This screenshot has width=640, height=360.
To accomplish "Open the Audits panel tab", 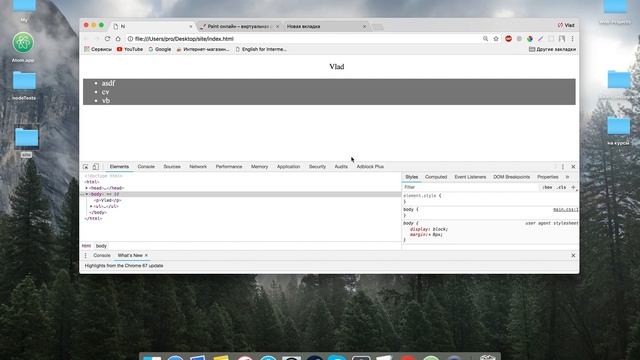I will tap(341, 167).
